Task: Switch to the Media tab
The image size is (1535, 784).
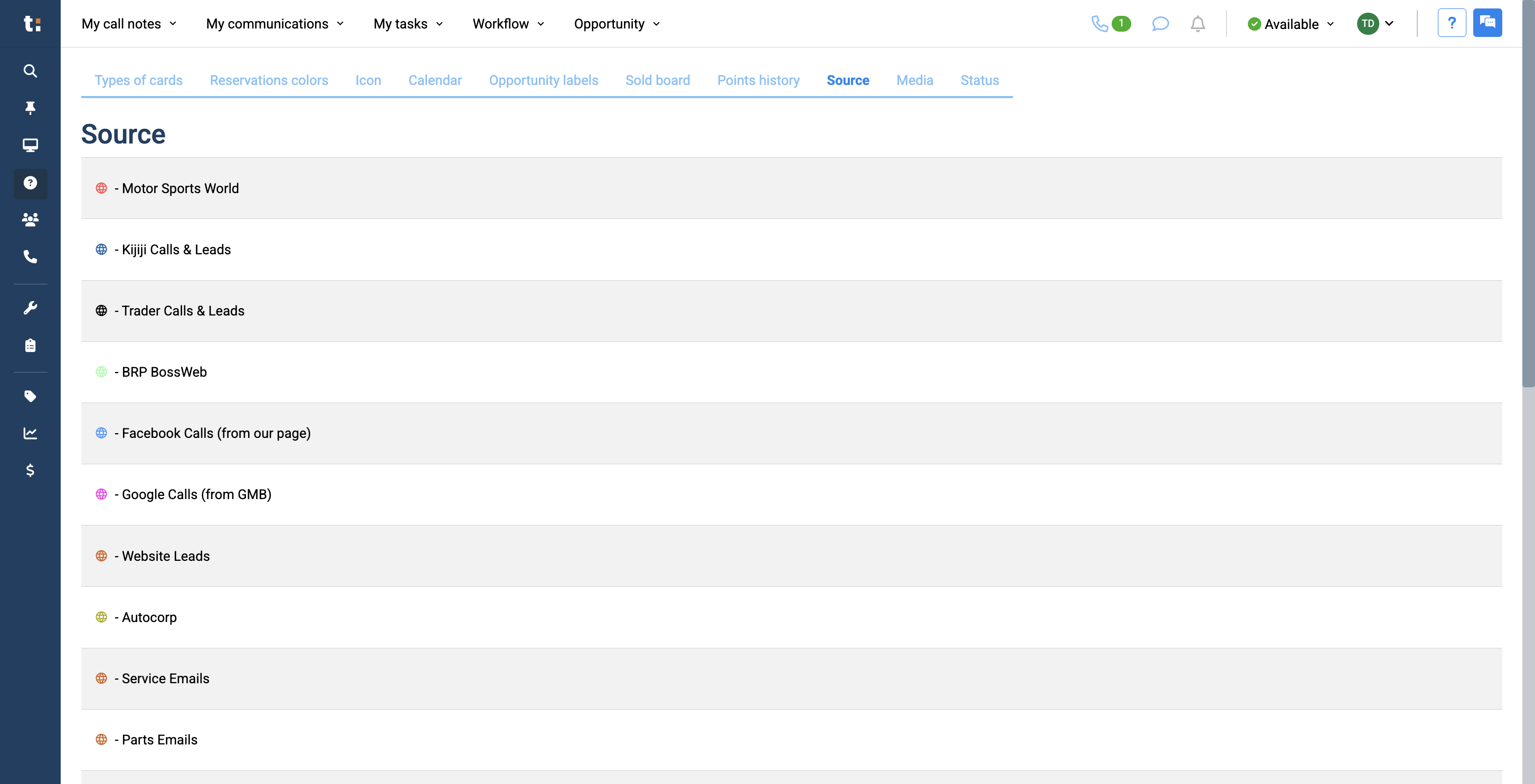Action: coord(915,80)
